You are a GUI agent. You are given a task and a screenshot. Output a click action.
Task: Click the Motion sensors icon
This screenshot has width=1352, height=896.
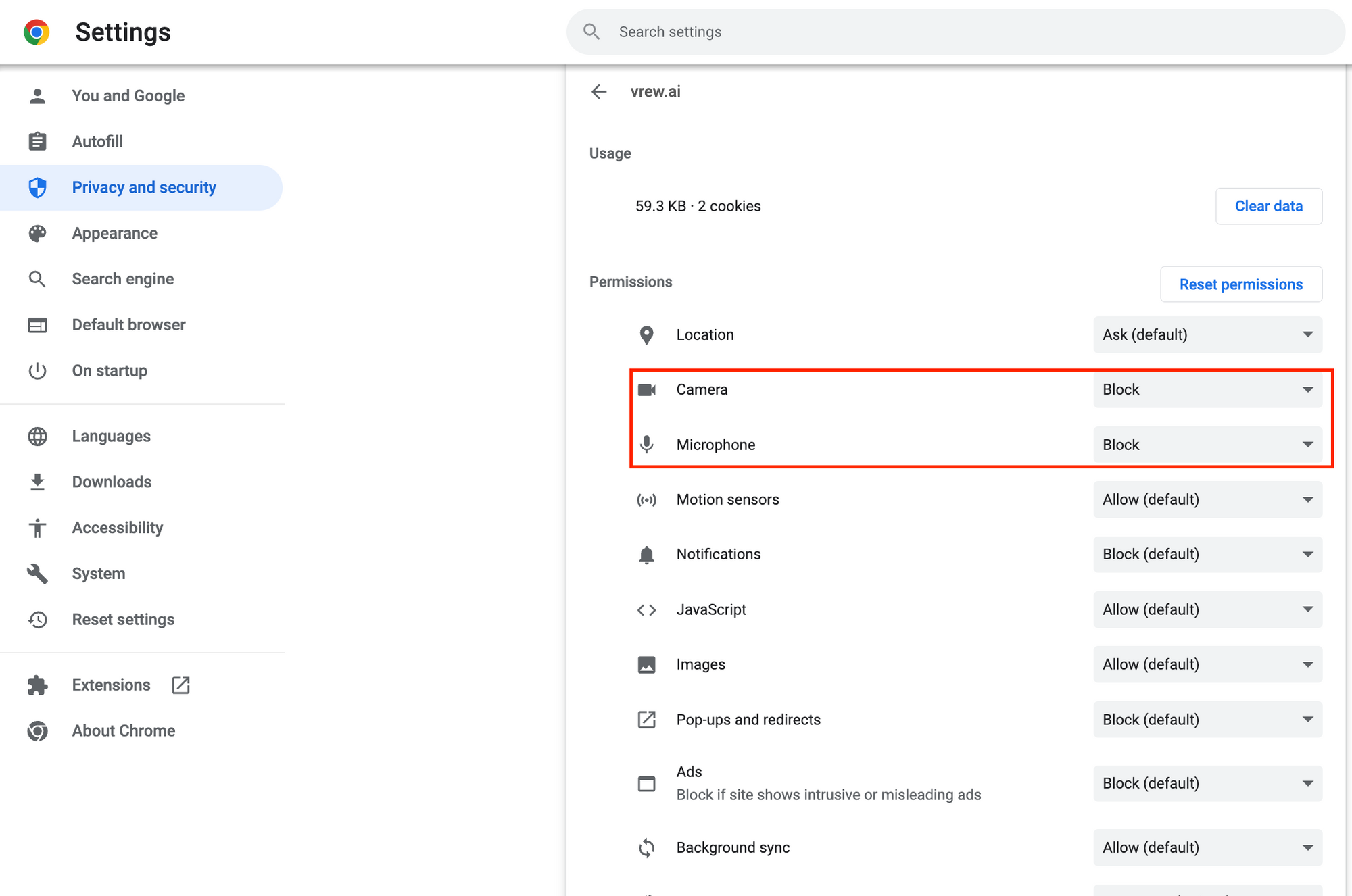coord(647,500)
